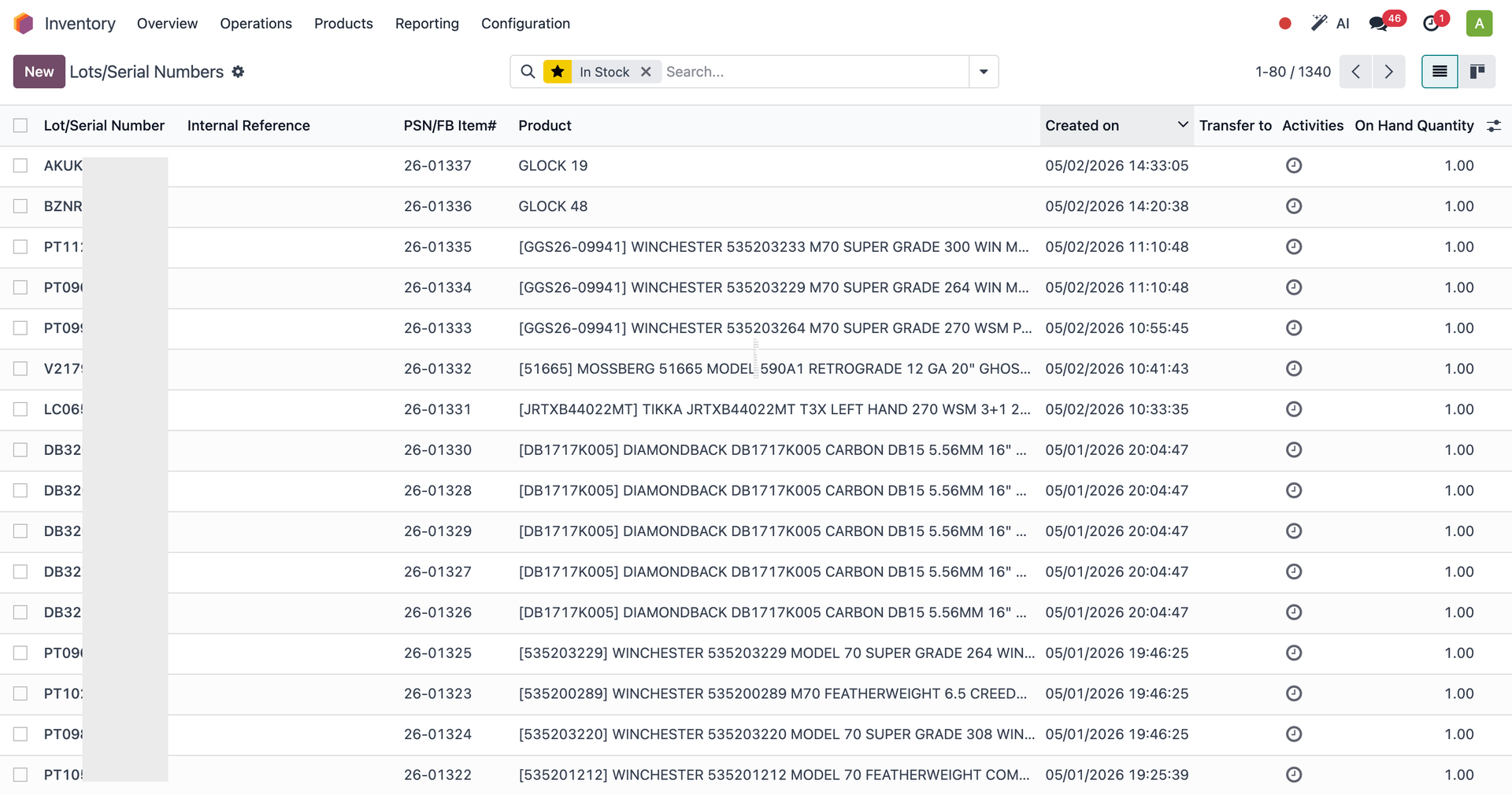
Task: Sort by PSN/FB Item# column header
Action: (450, 125)
